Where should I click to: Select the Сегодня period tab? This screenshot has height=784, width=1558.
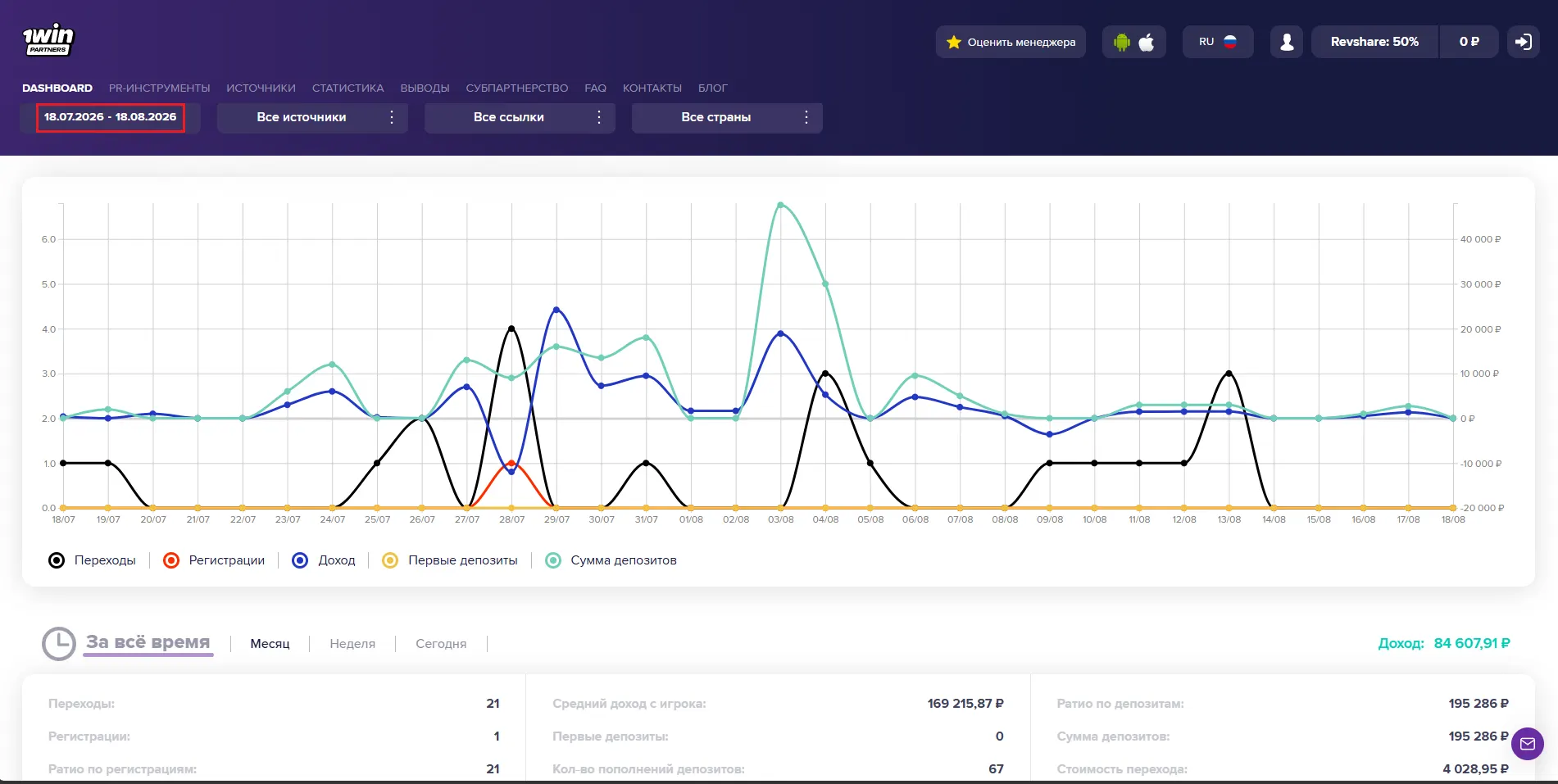pos(441,644)
